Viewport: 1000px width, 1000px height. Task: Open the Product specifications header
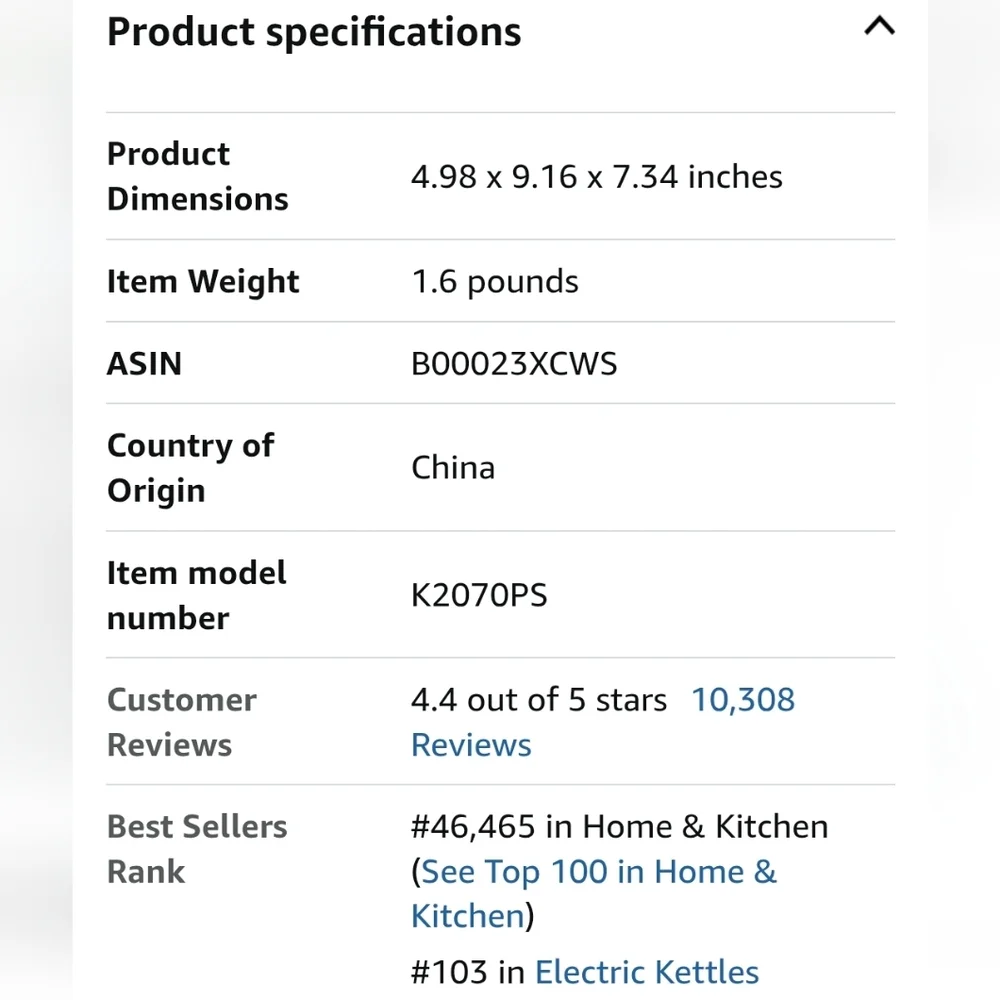click(314, 32)
